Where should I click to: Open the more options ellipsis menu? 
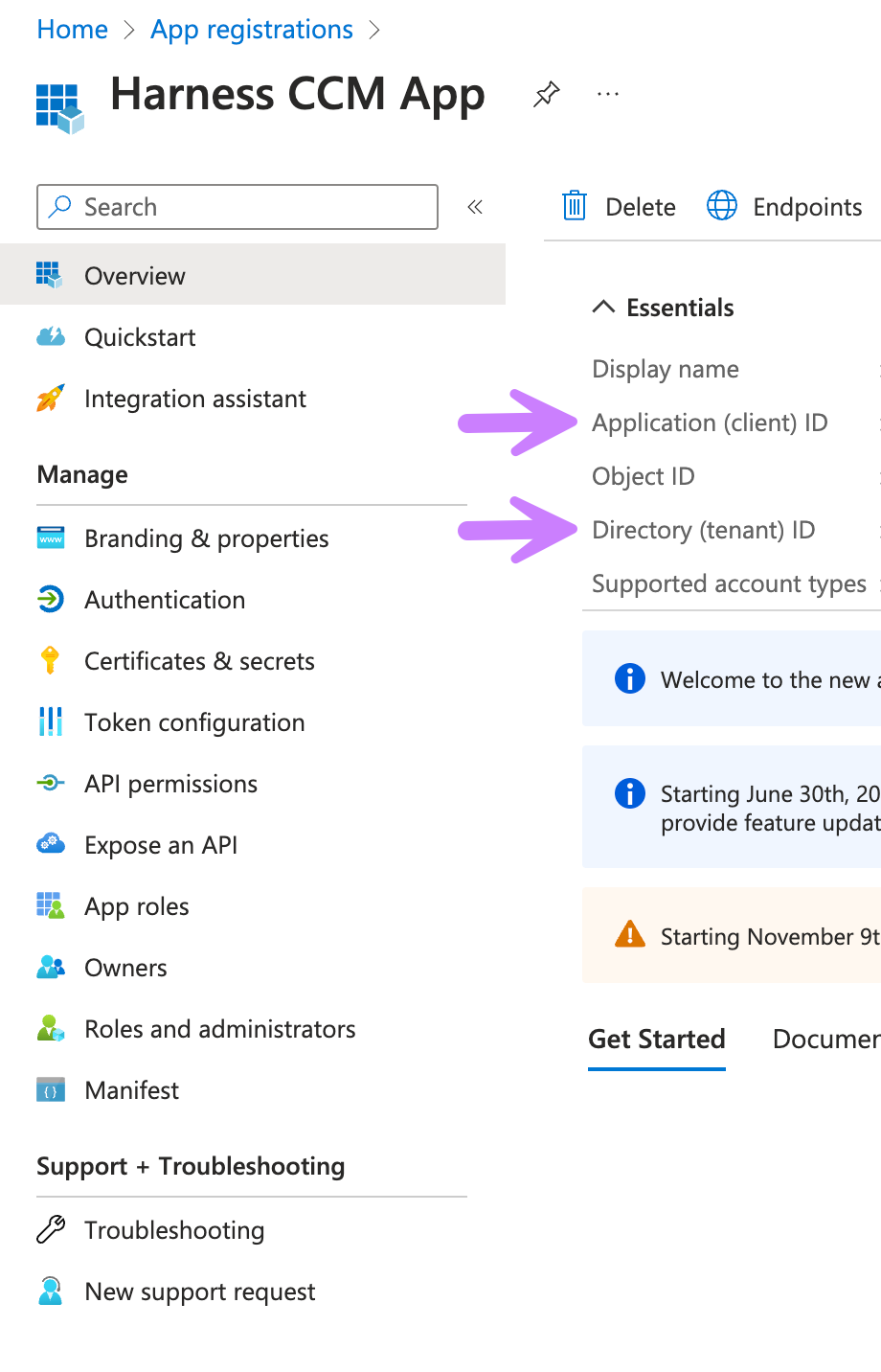tap(608, 94)
